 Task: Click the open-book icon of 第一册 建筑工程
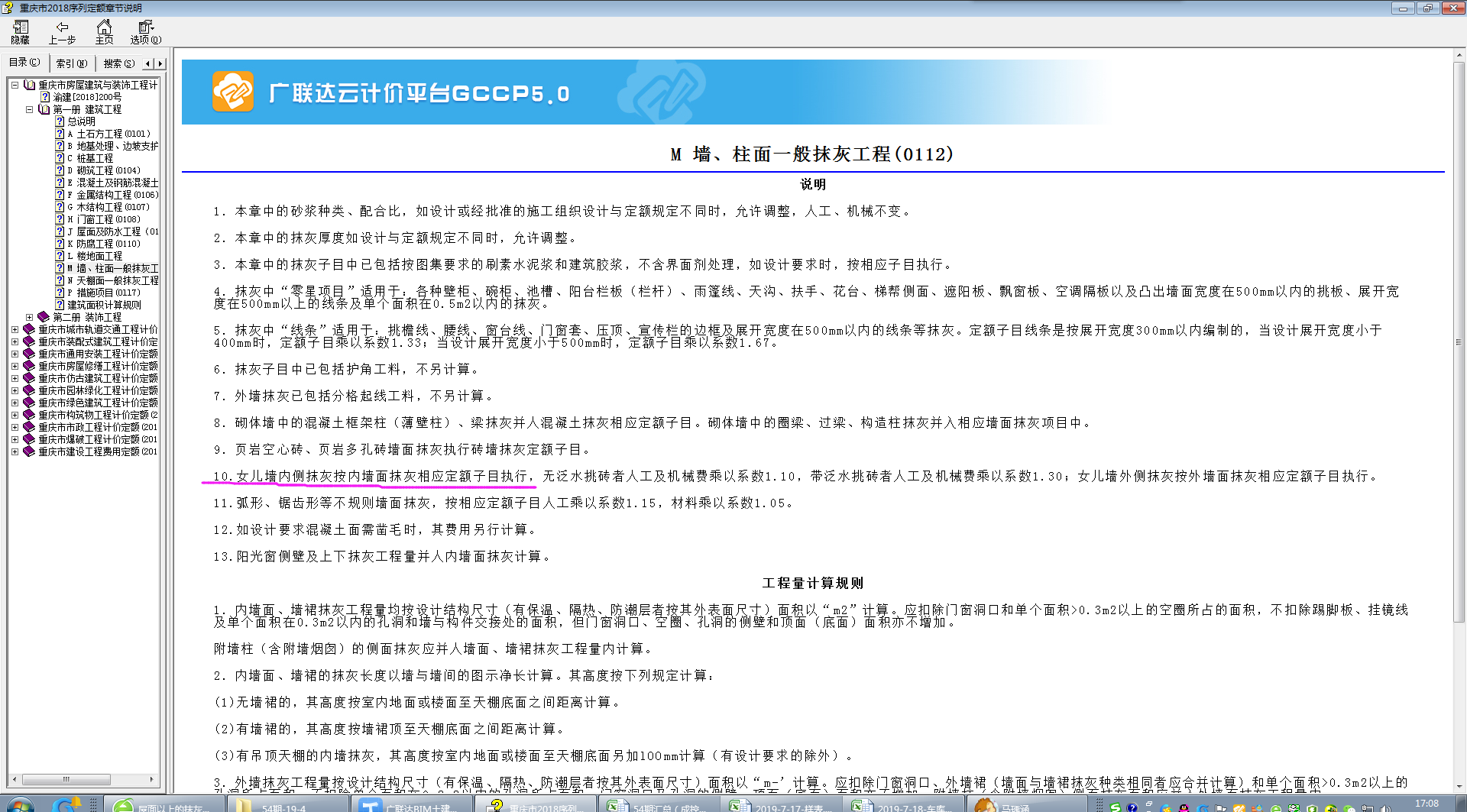(44, 109)
